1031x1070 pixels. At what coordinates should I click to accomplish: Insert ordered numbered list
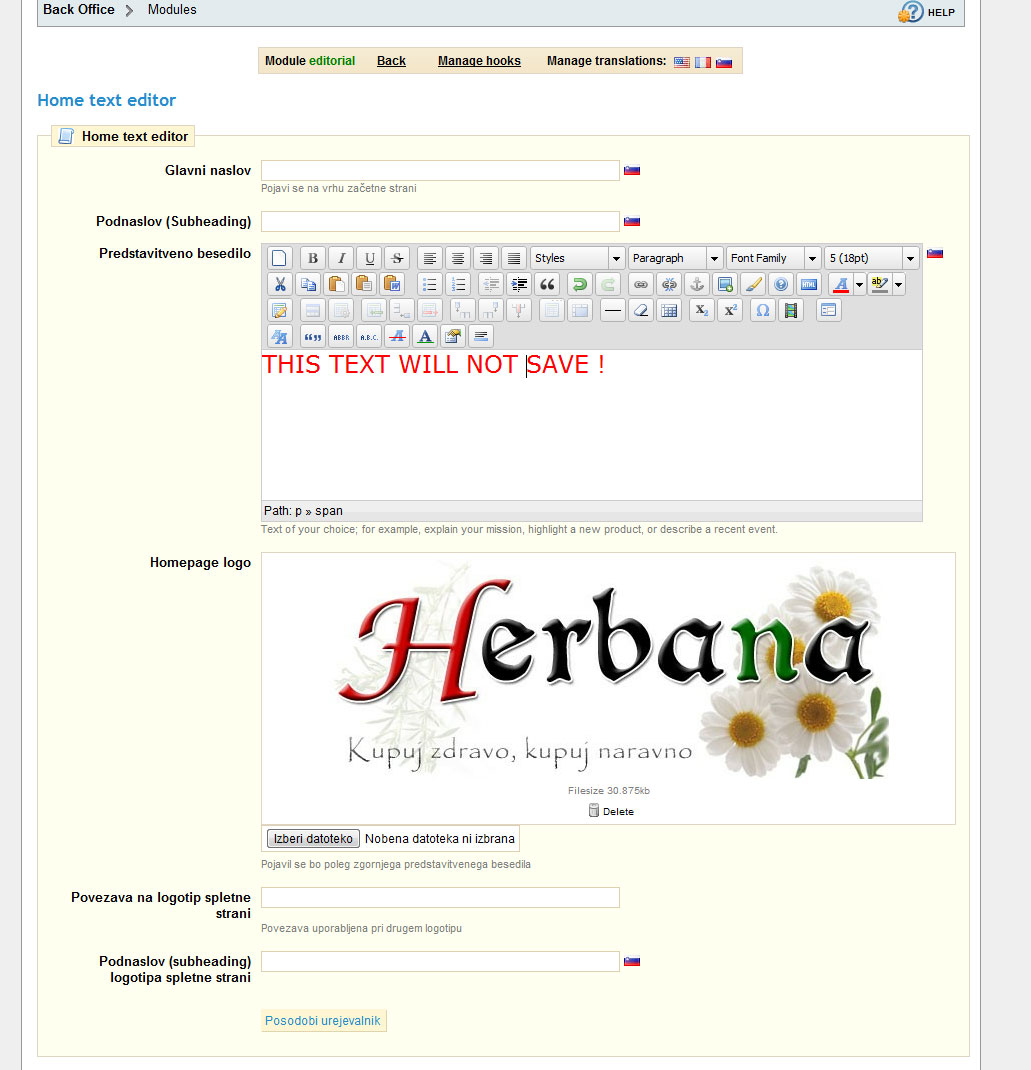[458, 284]
